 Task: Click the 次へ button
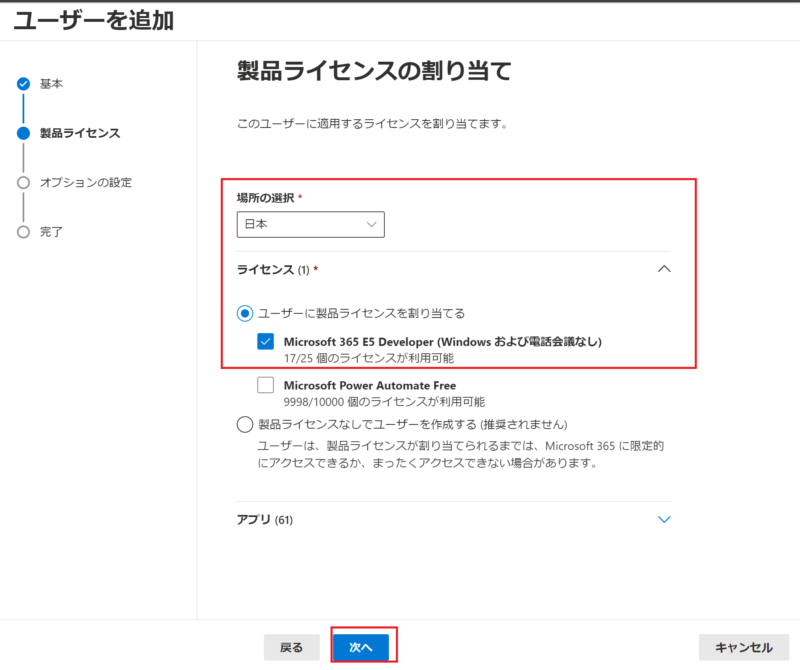coord(361,647)
